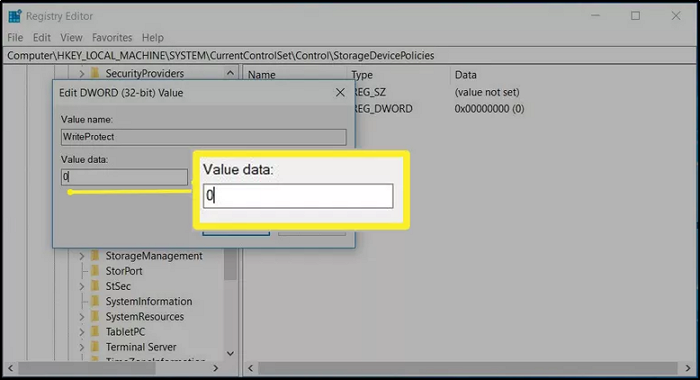Select the StorageManagement folder icon

click(95, 256)
